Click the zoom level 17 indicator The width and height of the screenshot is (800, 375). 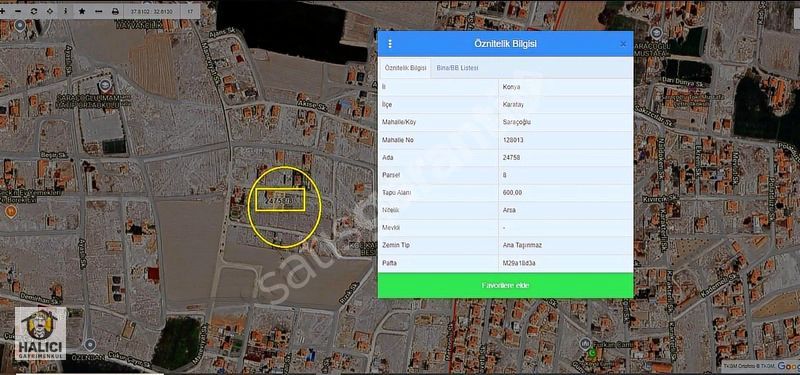click(191, 11)
